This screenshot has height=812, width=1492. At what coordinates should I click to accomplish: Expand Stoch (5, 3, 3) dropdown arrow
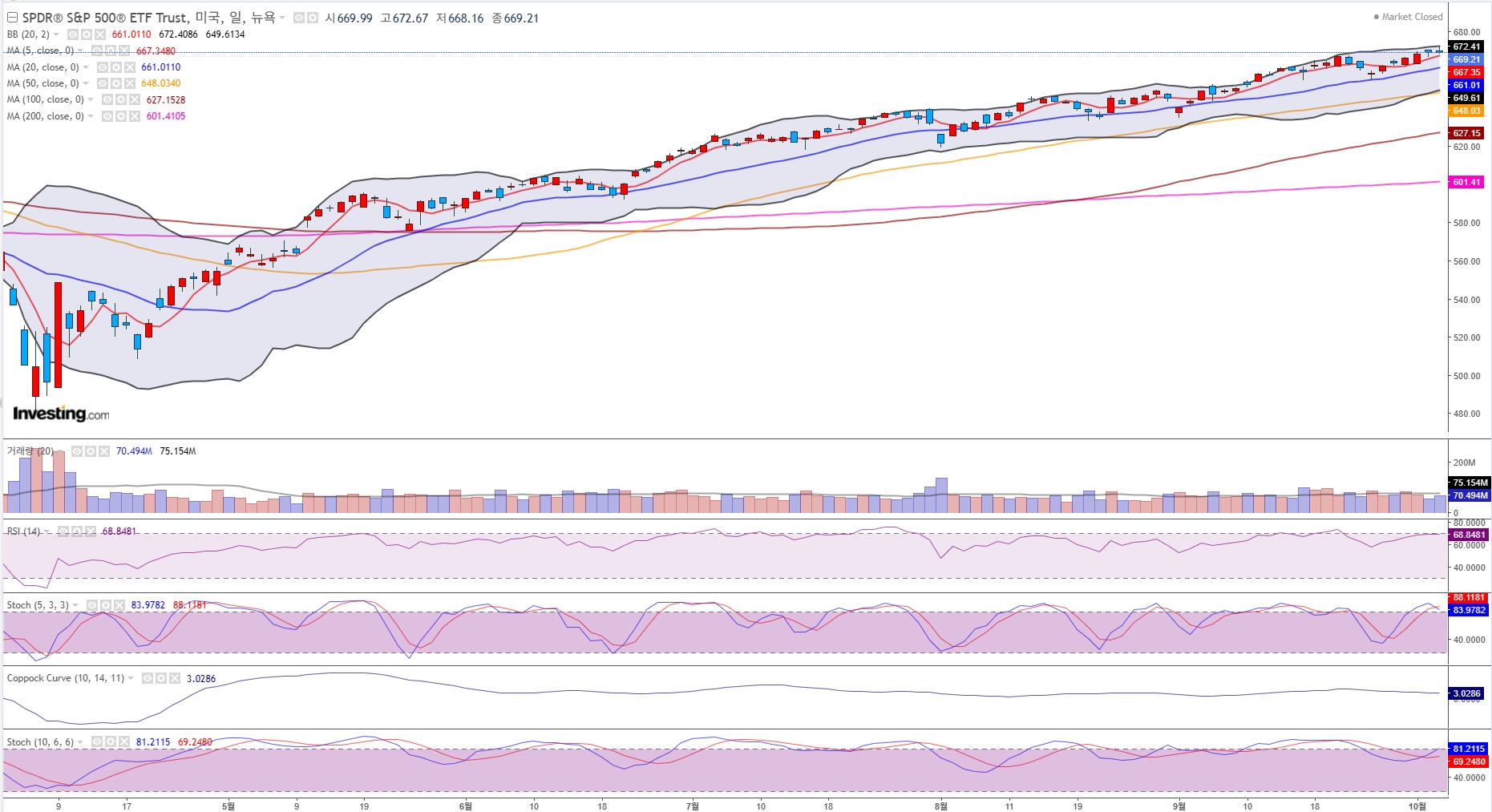[75, 605]
